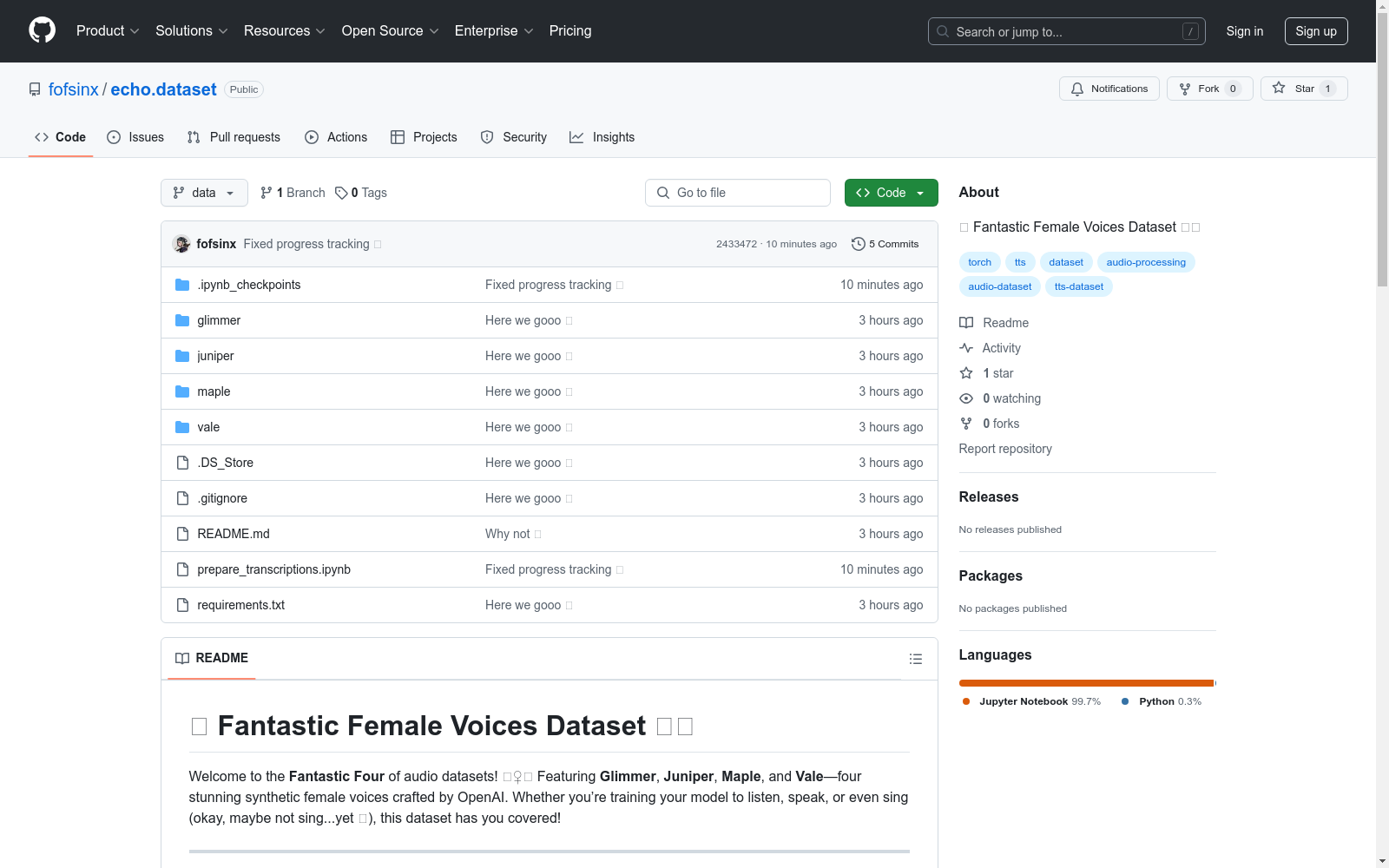Open the 5 Commits history link
The height and width of the screenshot is (868, 1389).
coord(885,244)
